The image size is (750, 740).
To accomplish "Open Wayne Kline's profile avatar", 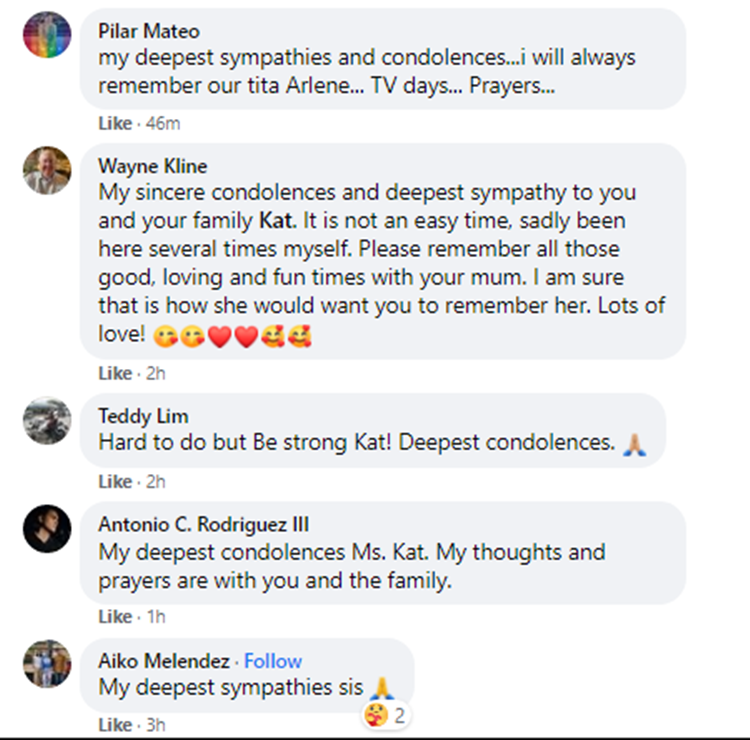I will tap(47, 170).
